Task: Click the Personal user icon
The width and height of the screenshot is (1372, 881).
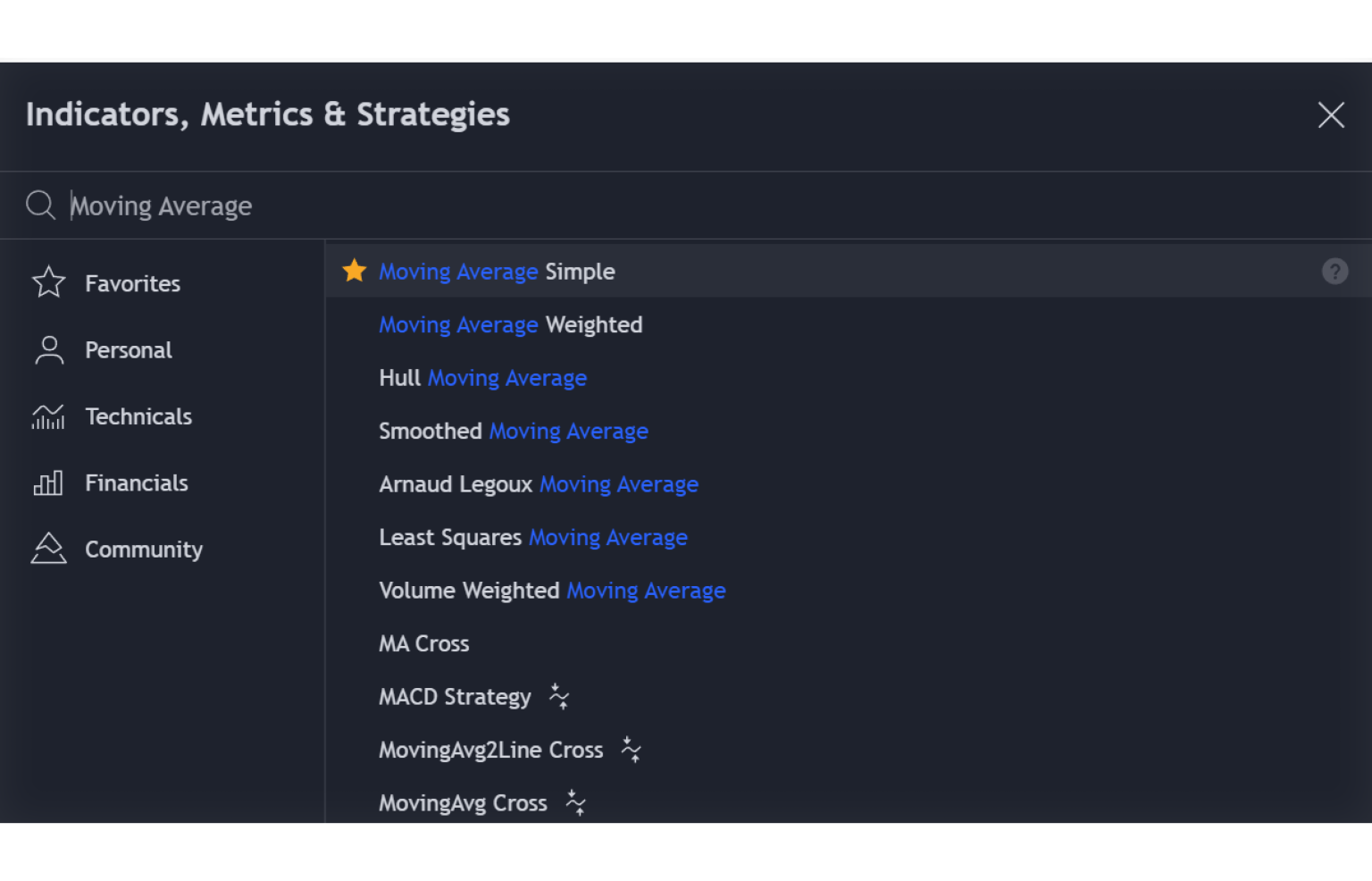Action: tap(49, 350)
